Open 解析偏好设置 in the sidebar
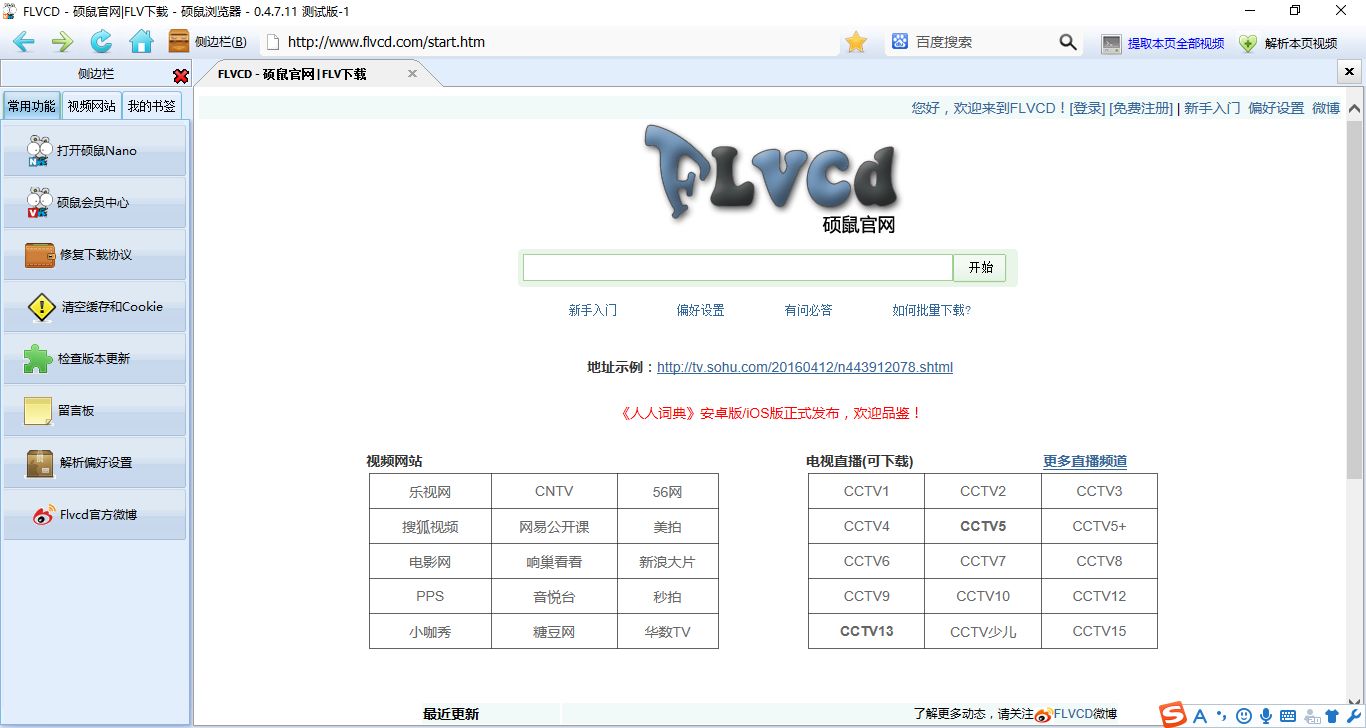 (95, 462)
